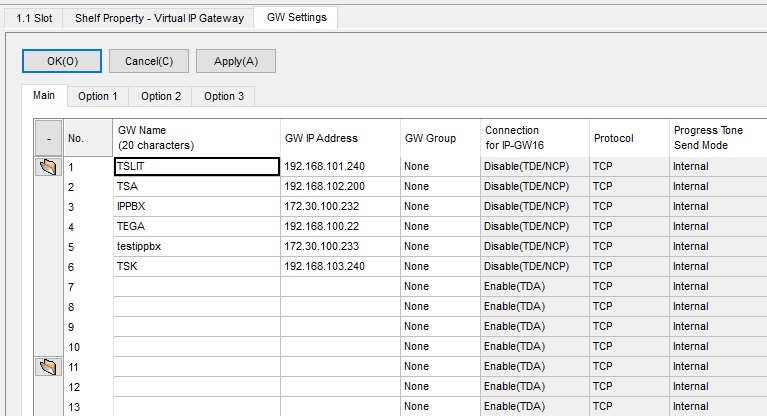Click the Connection for IP-GW16 column header

535,138
